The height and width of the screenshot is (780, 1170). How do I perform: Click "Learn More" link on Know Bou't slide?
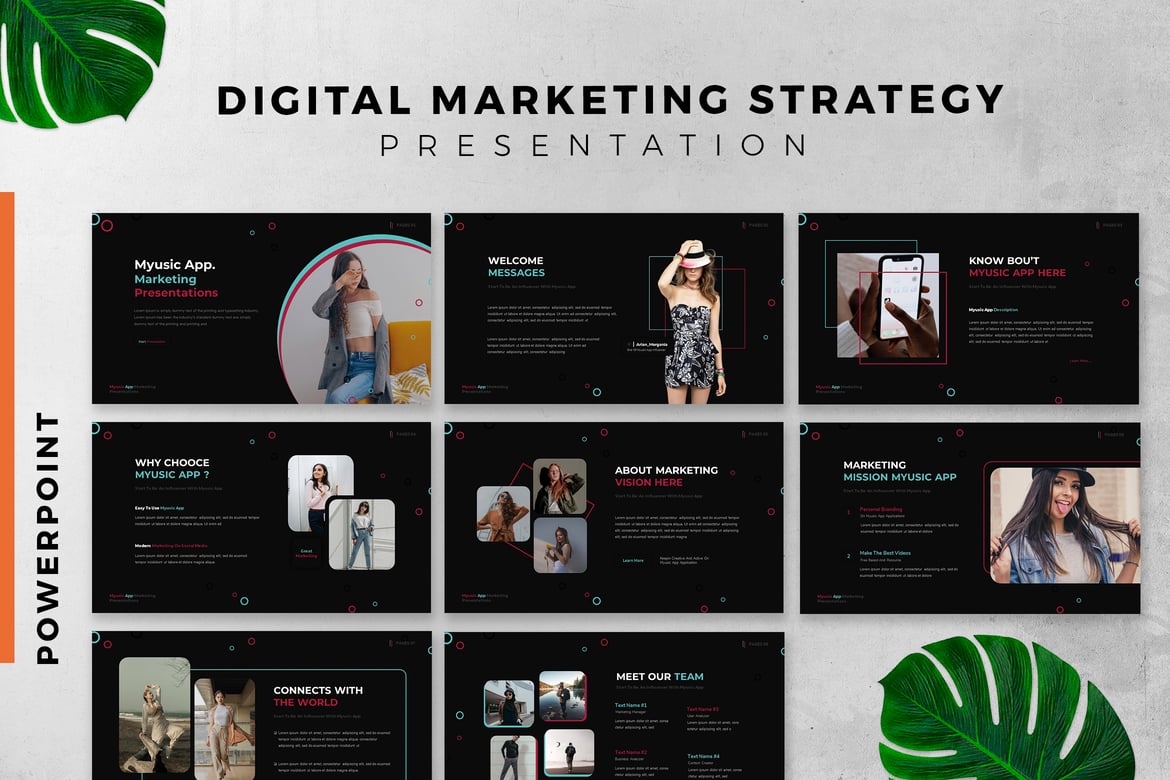pyautogui.click(x=1080, y=361)
